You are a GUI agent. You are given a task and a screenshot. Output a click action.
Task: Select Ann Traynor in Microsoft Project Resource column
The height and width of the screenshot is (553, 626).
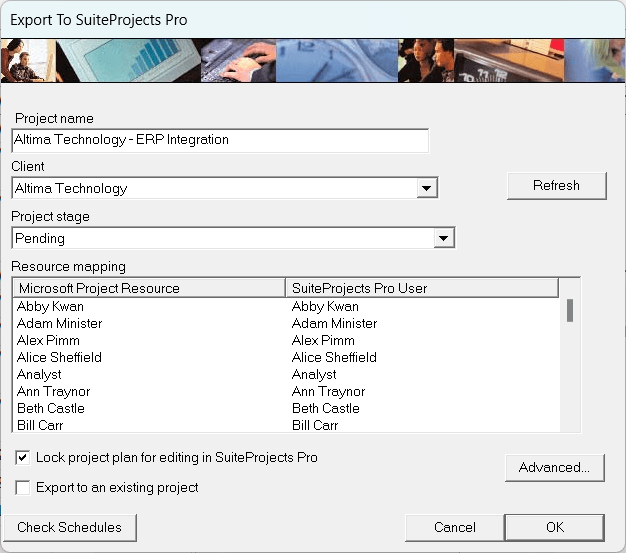[x=53, y=392]
